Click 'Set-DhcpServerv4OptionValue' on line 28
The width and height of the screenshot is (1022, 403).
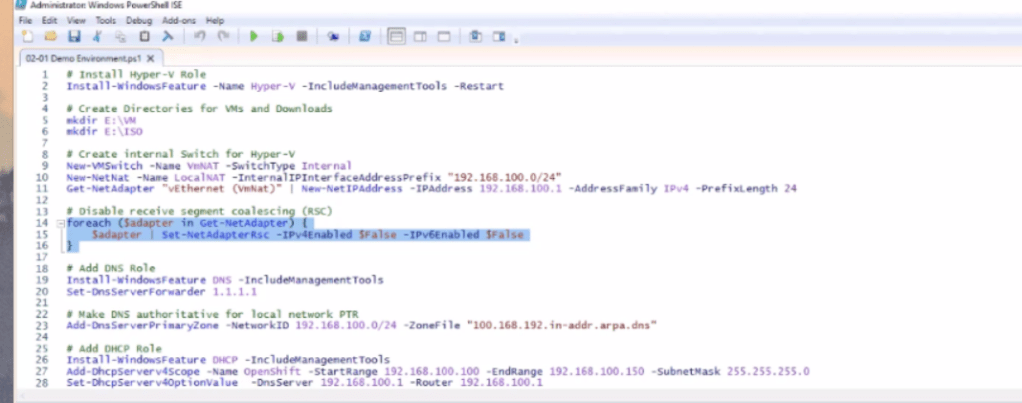(x=152, y=383)
